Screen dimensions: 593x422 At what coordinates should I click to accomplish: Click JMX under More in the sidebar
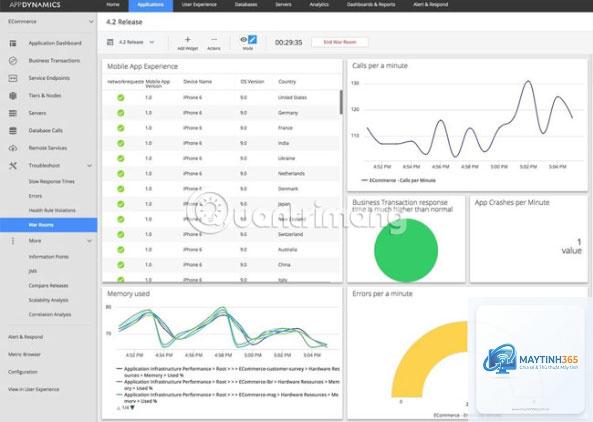(33, 271)
